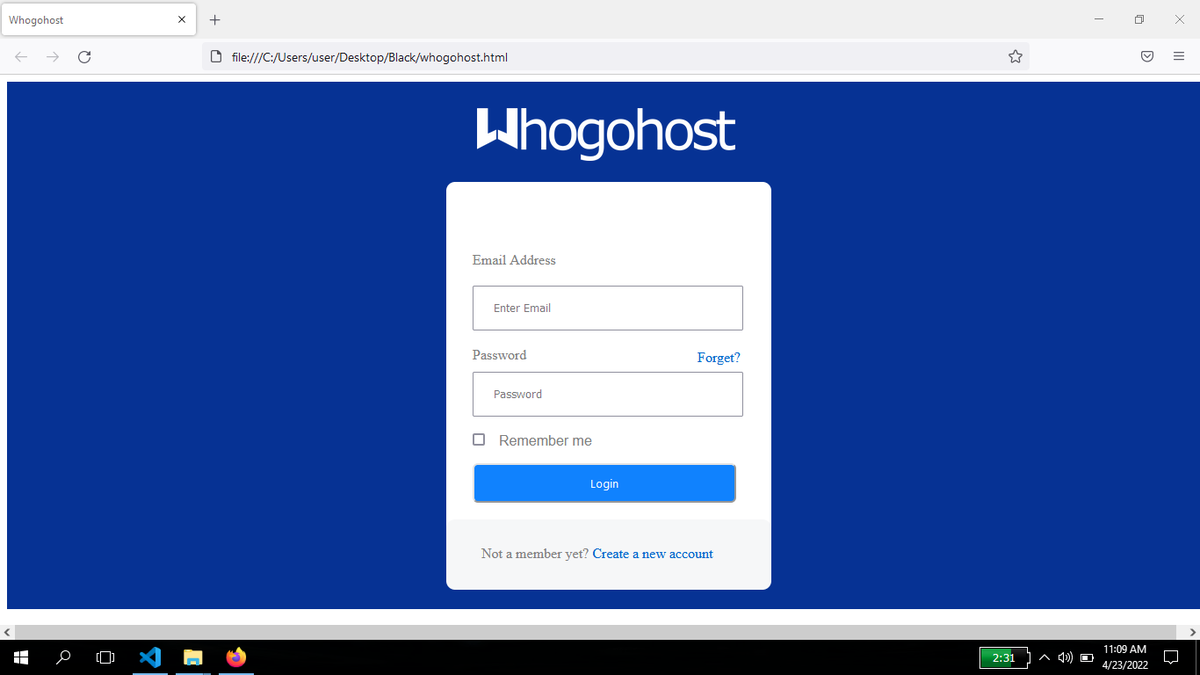Close the Firefox window
Viewport: 1200px width, 675px height.
(x=1179, y=19)
